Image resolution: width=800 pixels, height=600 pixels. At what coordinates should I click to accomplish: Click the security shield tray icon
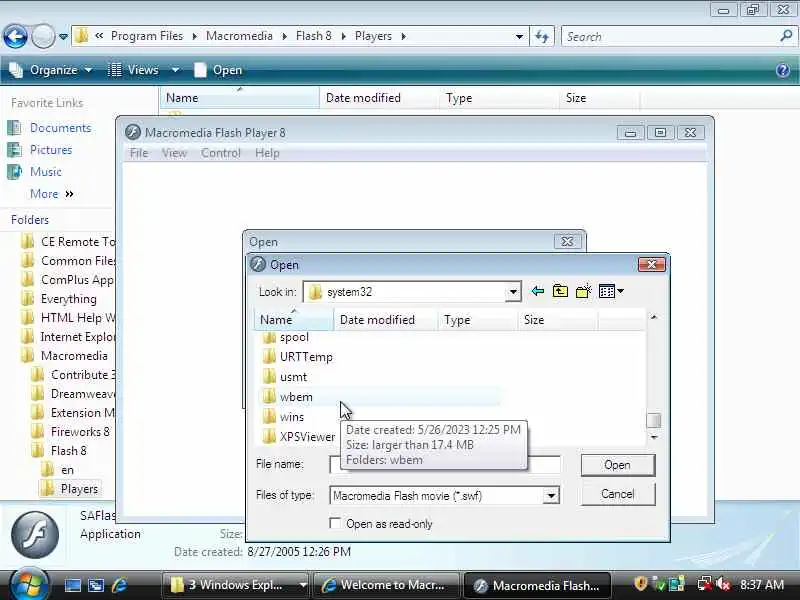(x=640, y=584)
